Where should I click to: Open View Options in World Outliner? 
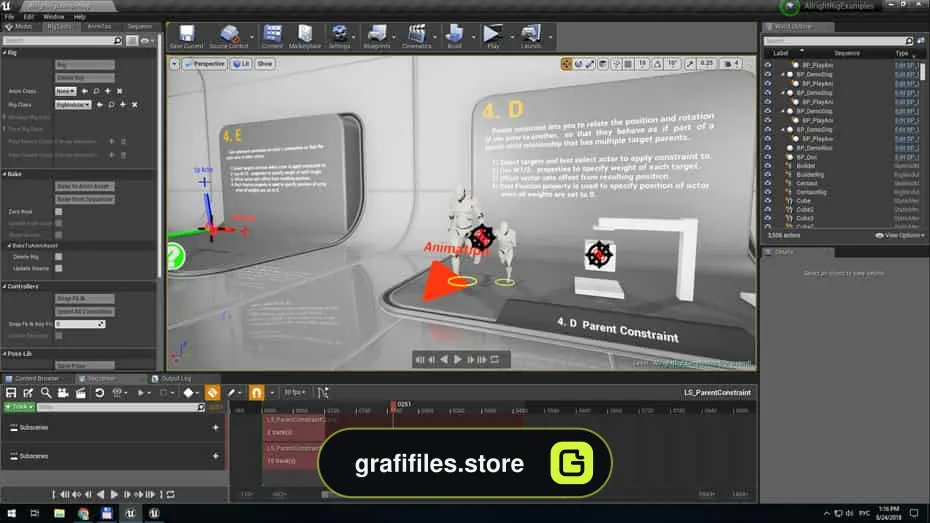click(x=900, y=235)
